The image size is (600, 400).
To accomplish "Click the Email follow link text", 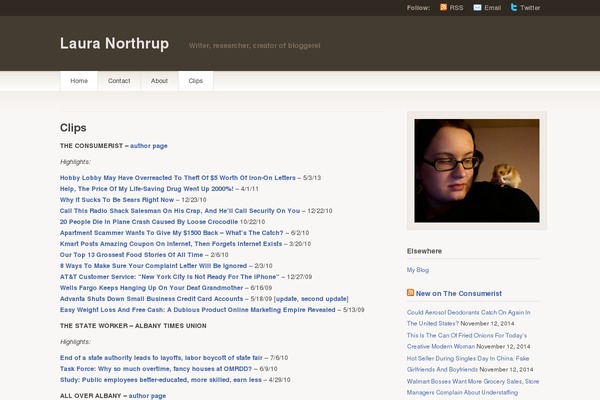I will (x=492, y=8).
